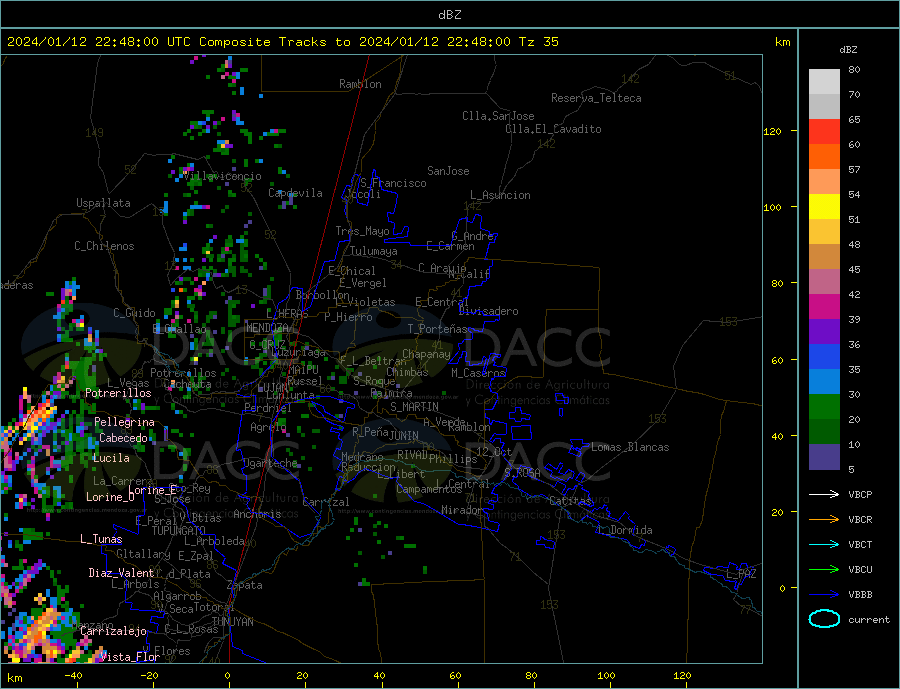Click the 120 km tick on vertical axis
The width and height of the screenshot is (900, 689).
(x=773, y=131)
